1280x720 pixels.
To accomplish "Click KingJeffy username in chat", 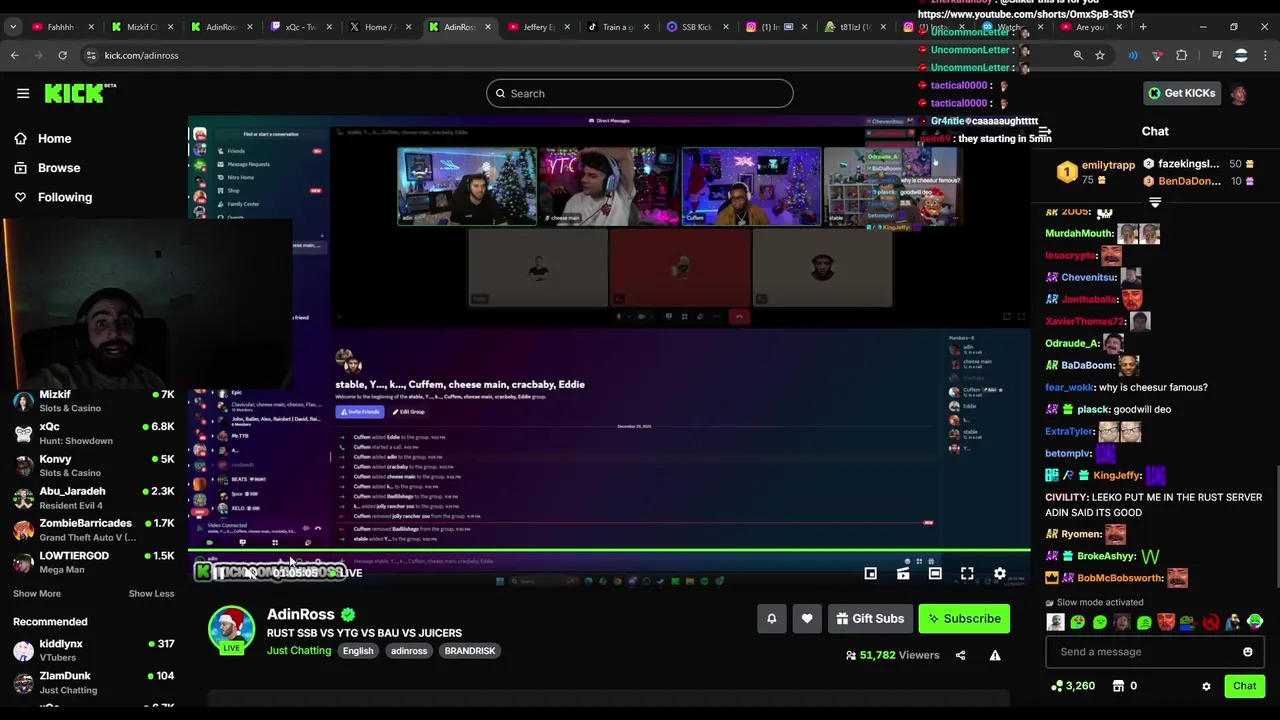I will [x=1116, y=476].
